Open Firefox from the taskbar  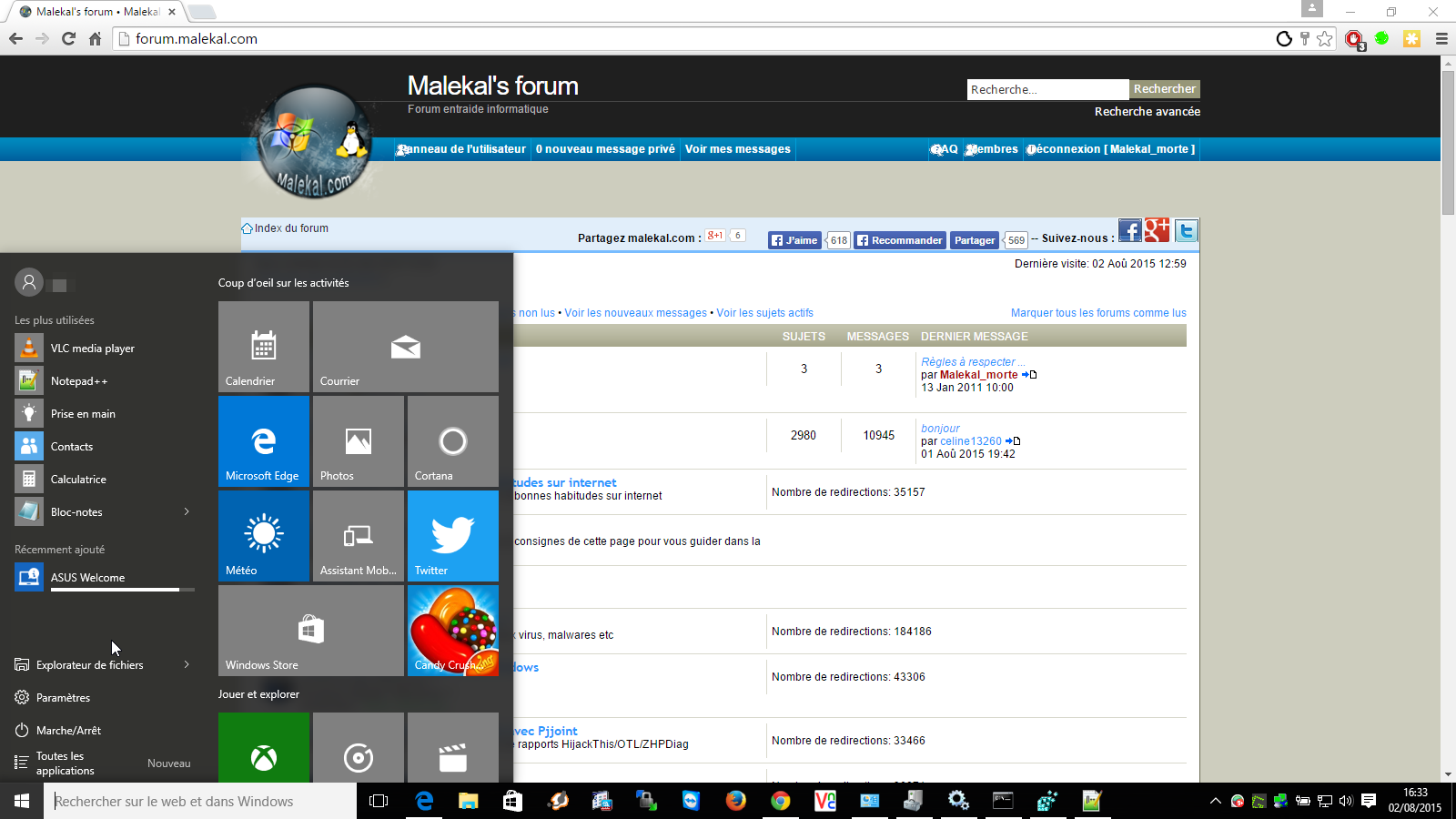coord(735,801)
